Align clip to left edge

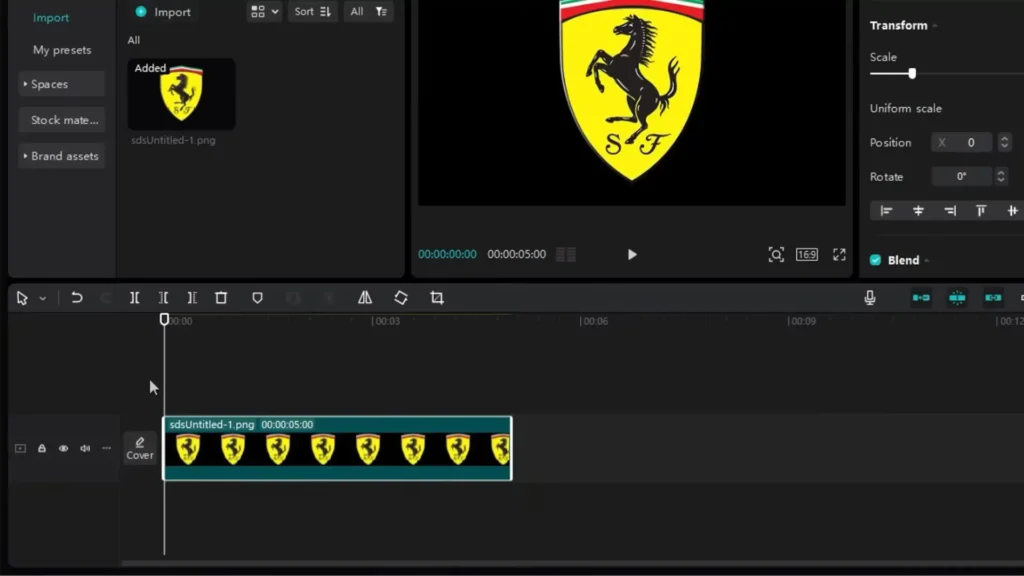886,211
